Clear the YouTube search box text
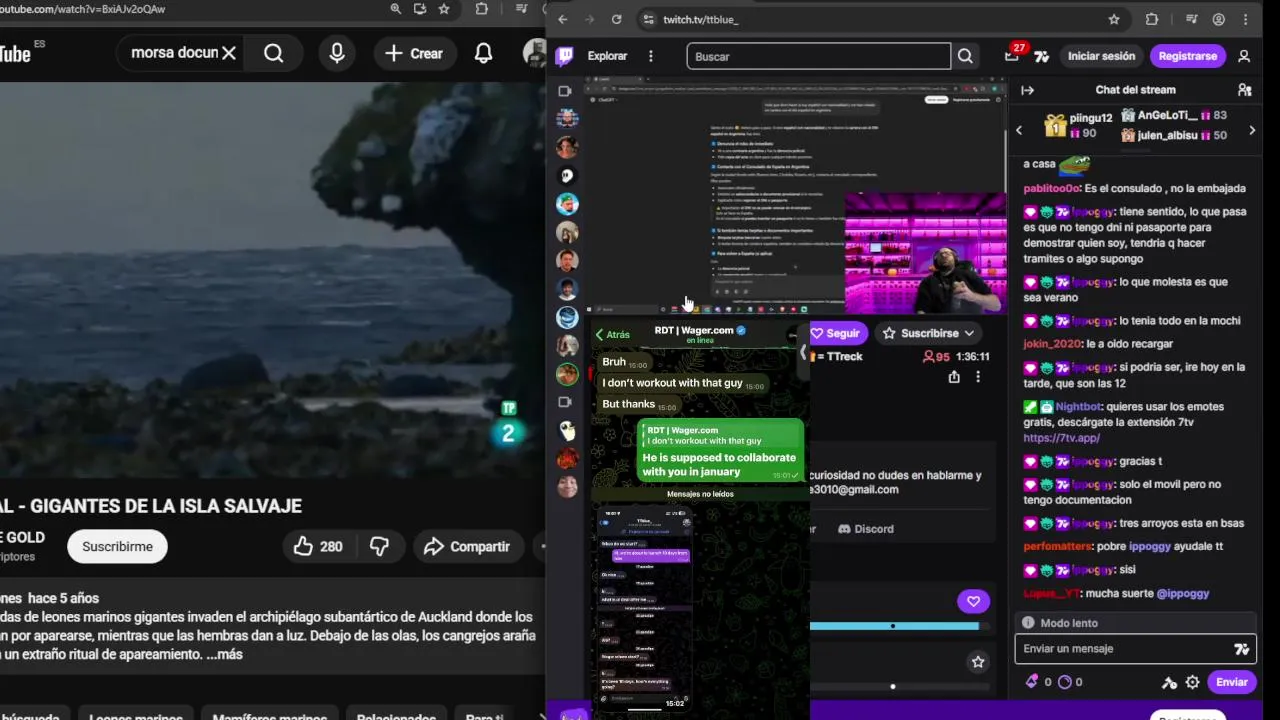The height and width of the screenshot is (720, 1280). click(x=229, y=53)
